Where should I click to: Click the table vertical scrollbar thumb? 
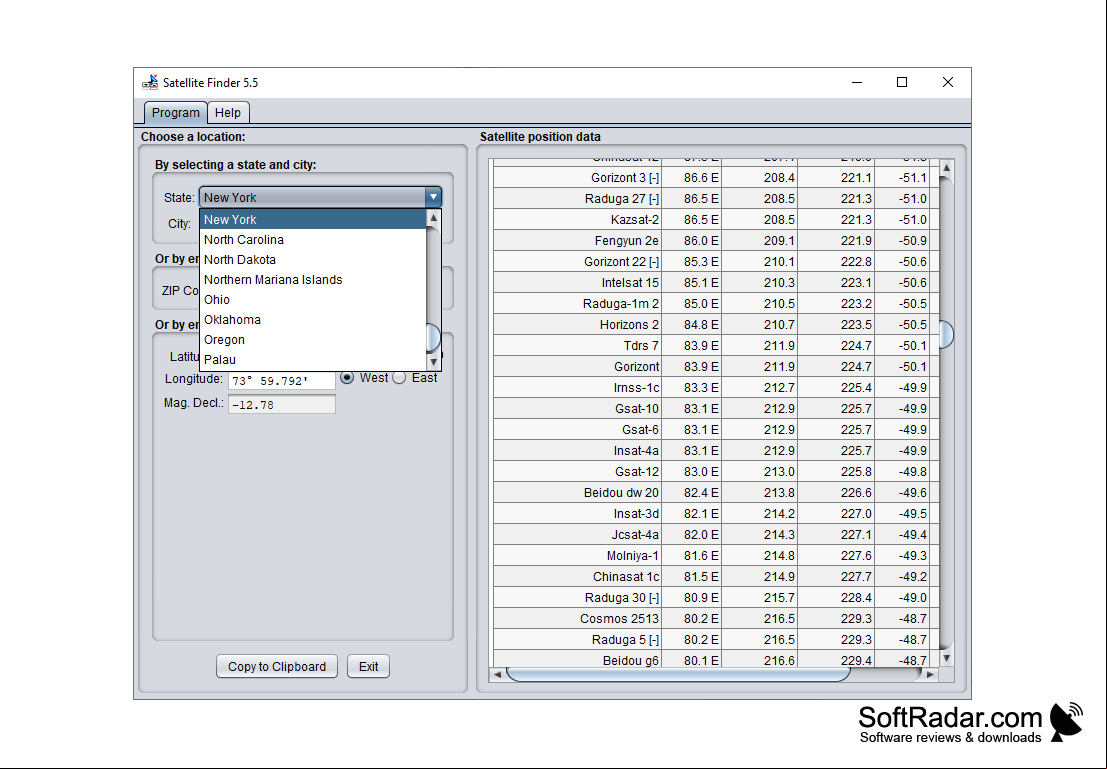[x=947, y=334]
